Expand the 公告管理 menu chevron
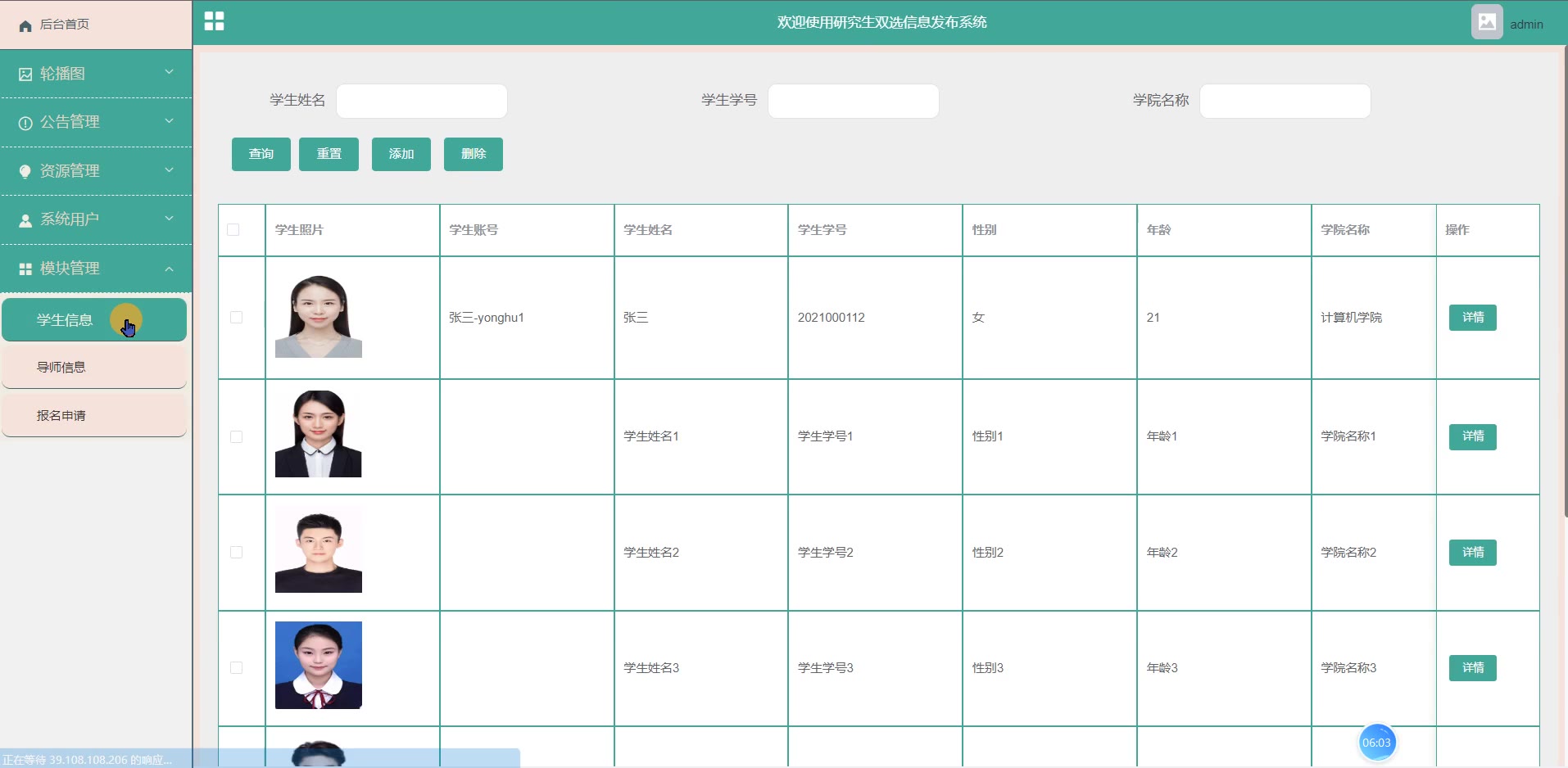 pyautogui.click(x=169, y=121)
